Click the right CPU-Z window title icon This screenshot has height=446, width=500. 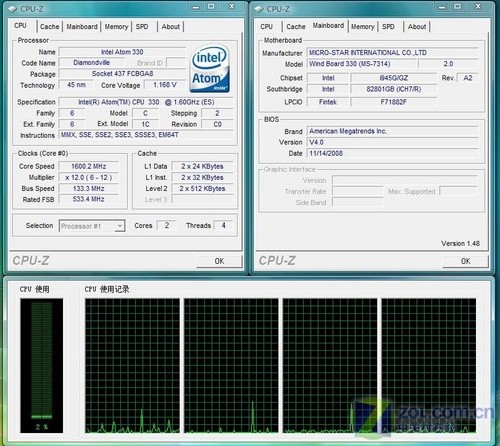259,9
